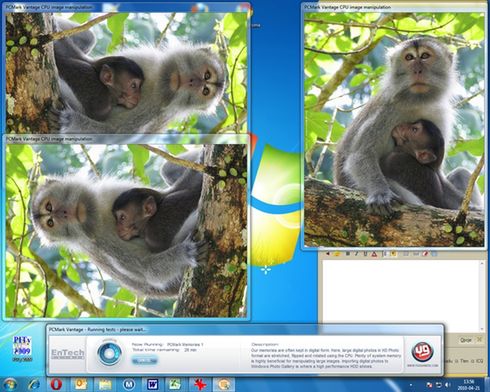490x392 pixels.
Task: Toggle italic formatting in chat toolbar
Action: [x=356, y=254]
